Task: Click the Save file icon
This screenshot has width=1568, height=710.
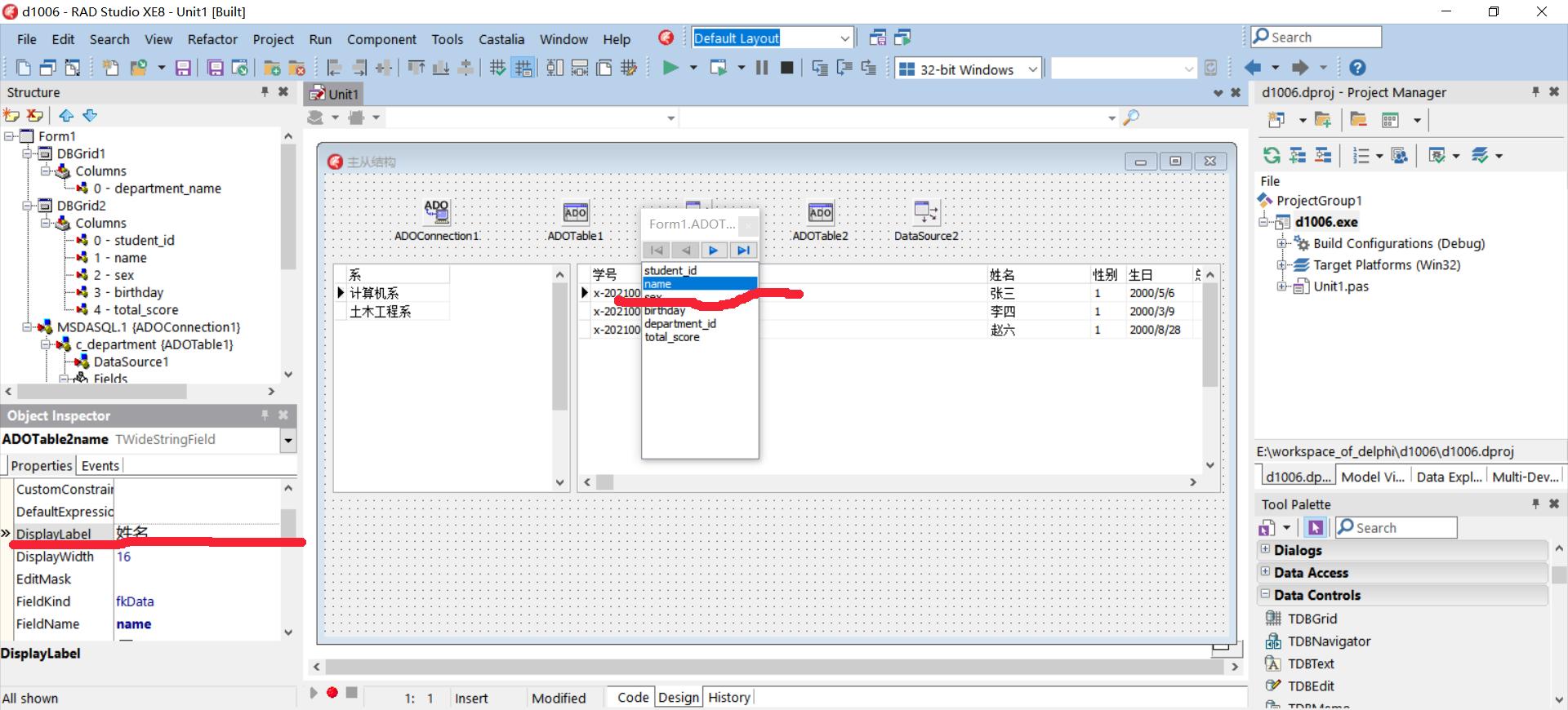Action: click(183, 69)
